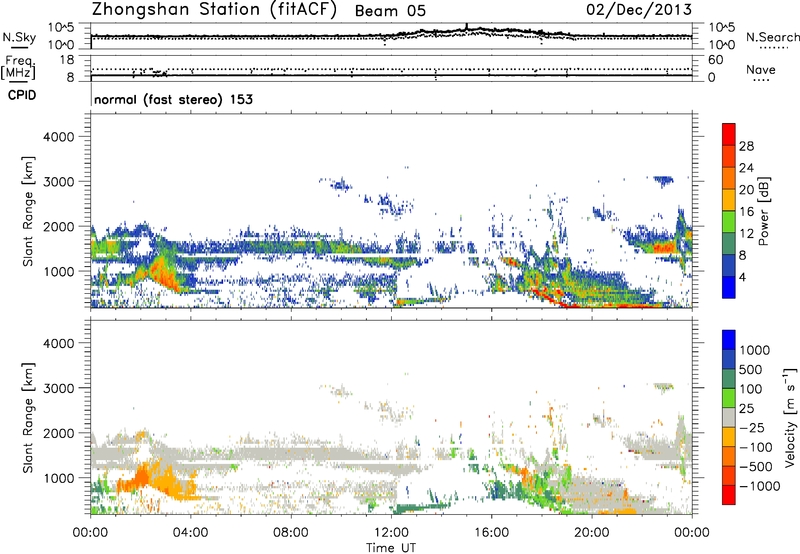
Task: Click the 'Beam 05' label
Action: (390, 11)
